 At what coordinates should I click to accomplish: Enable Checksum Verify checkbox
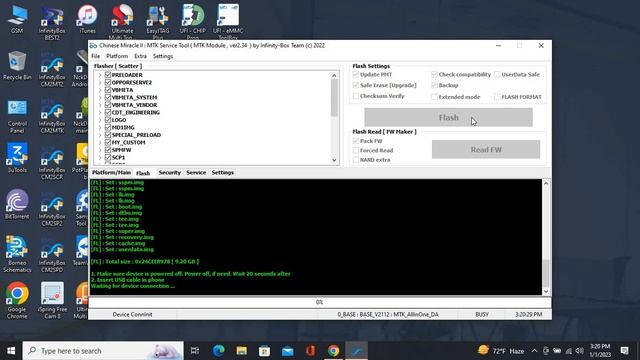pos(356,96)
